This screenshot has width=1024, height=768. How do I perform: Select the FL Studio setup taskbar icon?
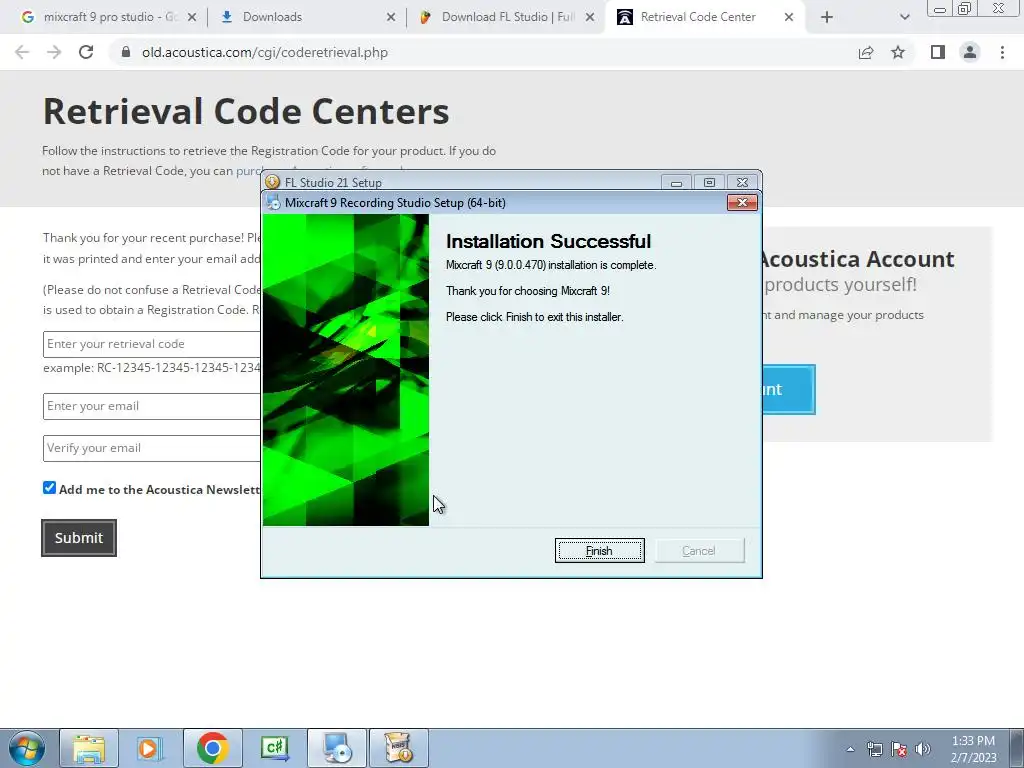[399, 748]
